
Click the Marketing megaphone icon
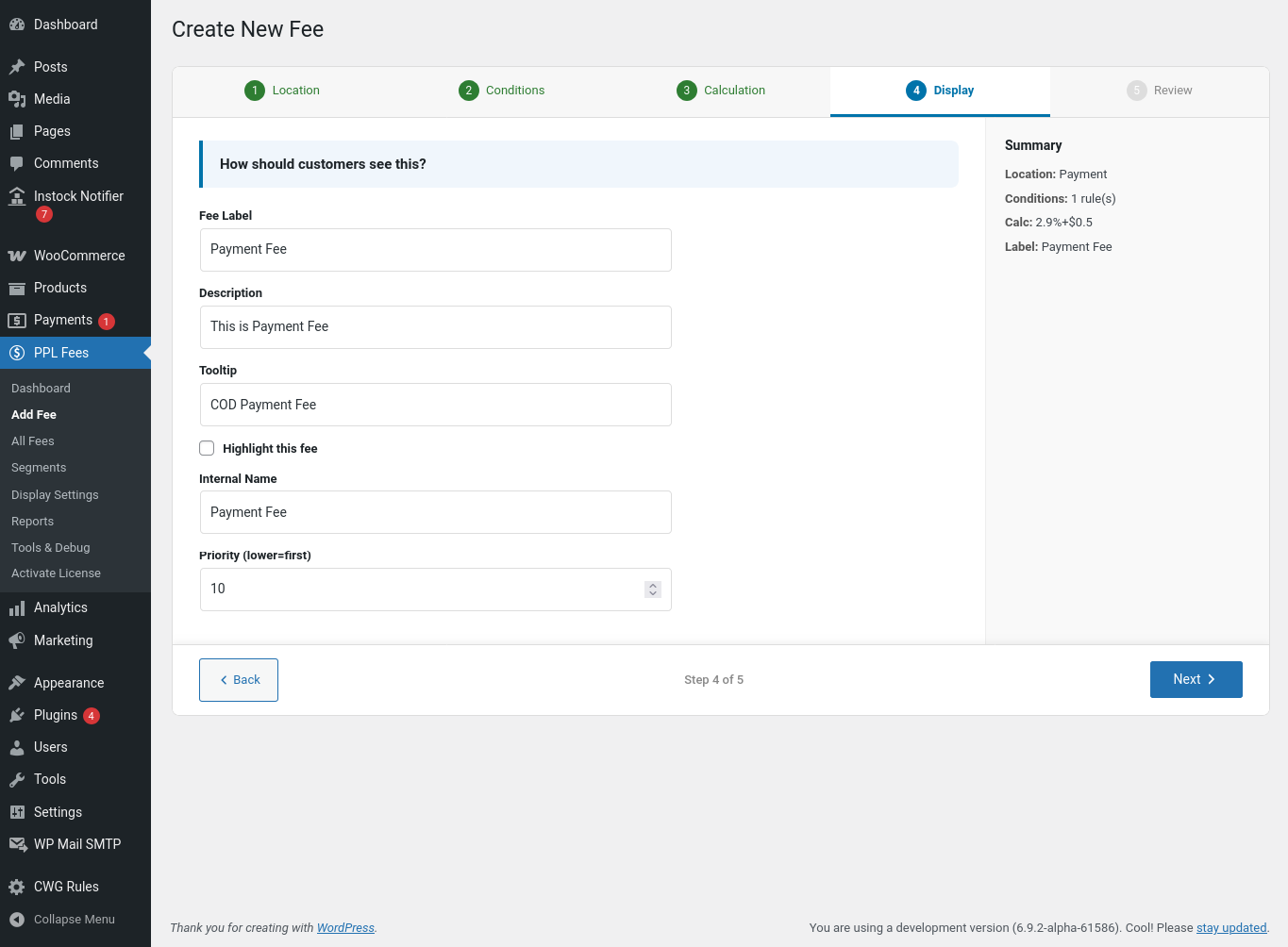click(x=17, y=640)
